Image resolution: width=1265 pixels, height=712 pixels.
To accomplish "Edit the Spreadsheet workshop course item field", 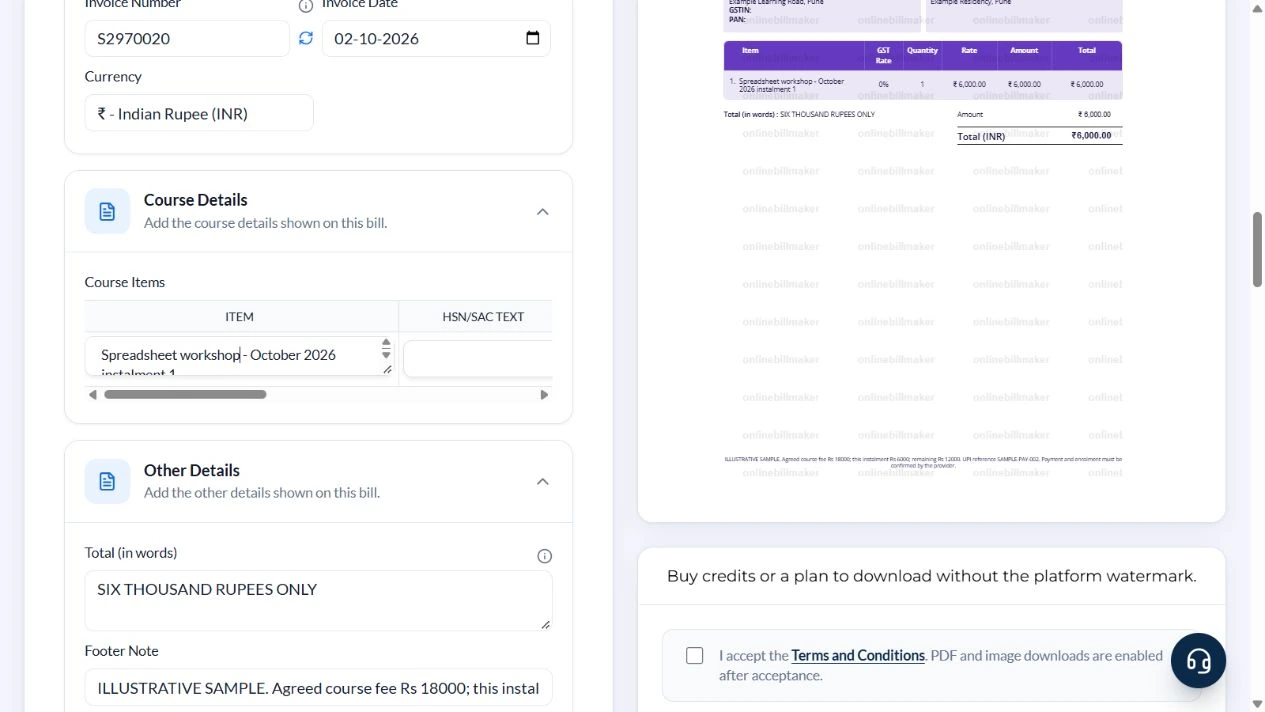I will tap(240, 356).
